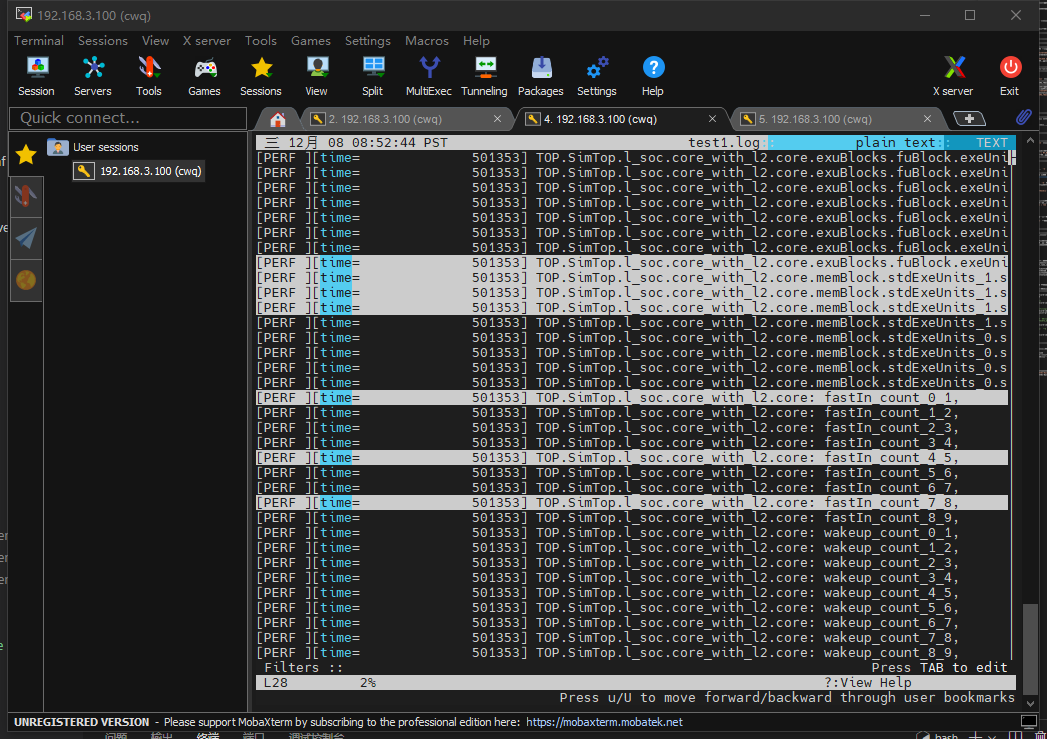Open the Session toolbar icon
The height and width of the screenshot is (739, 1047).
[x=37, y=77]
